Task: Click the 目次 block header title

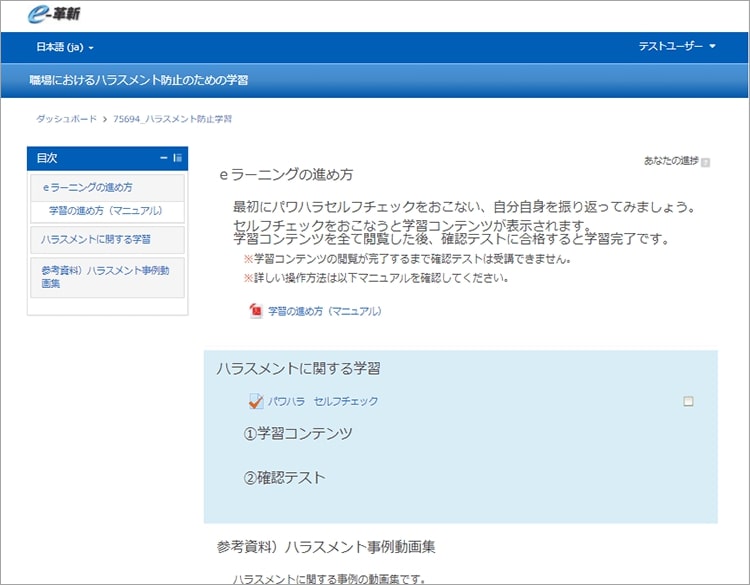Action: (47, 158)
